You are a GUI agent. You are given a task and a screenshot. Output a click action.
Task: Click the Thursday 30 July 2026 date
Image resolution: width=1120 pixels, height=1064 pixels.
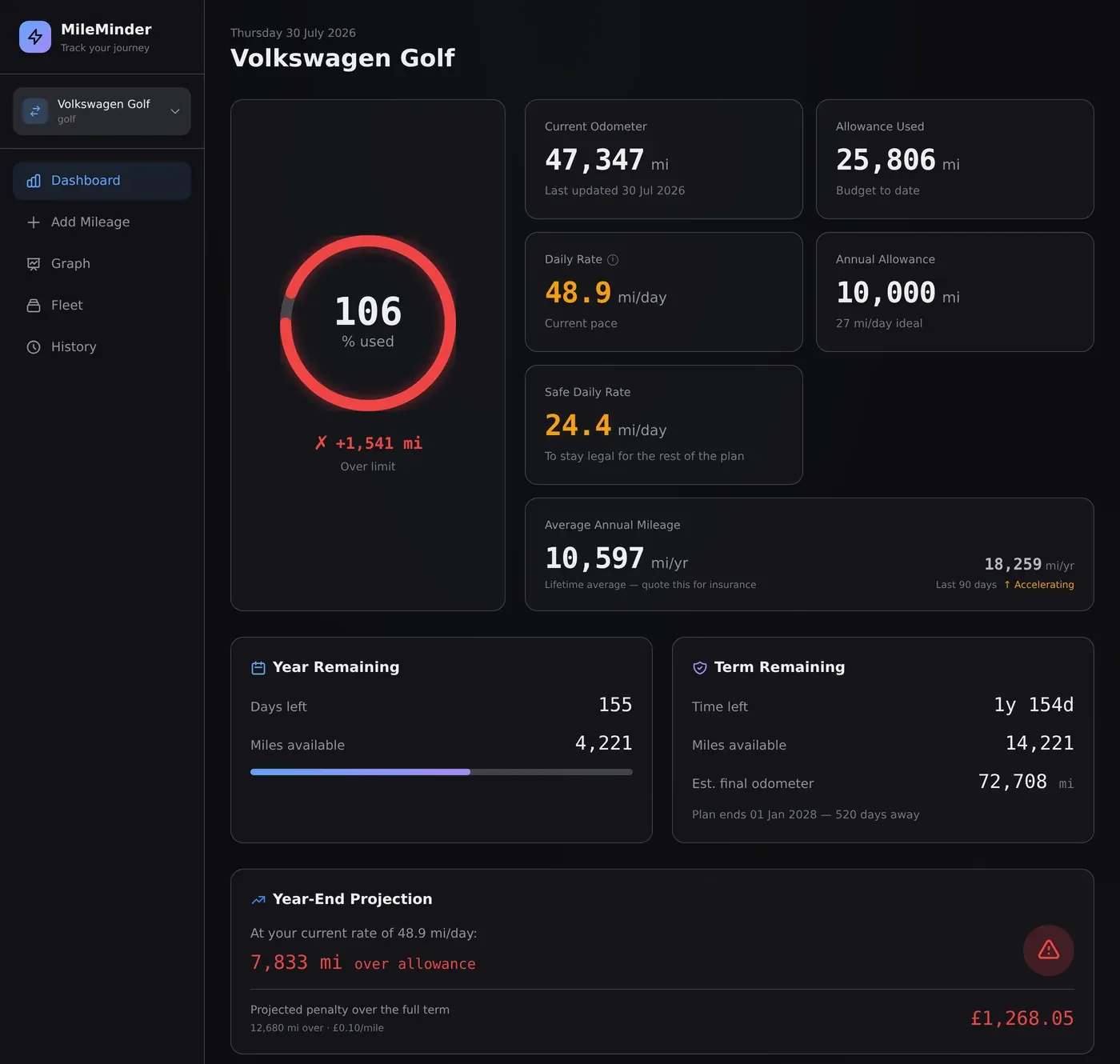[293, 33]
